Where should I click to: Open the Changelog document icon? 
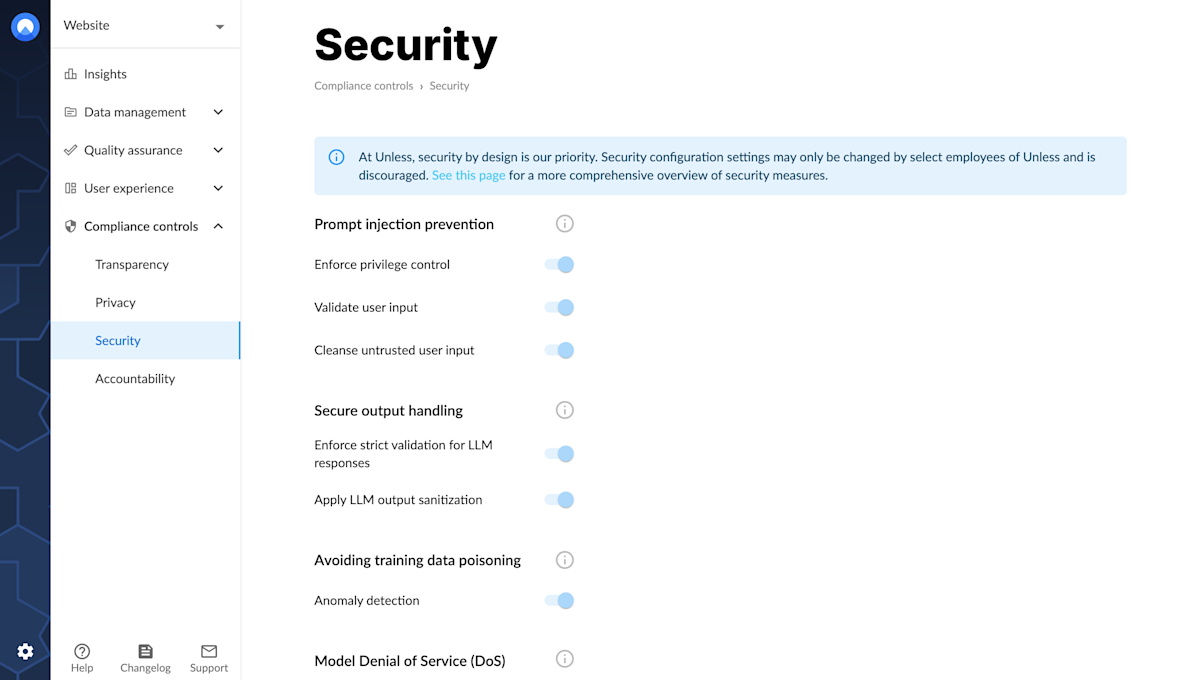(145, 651)
